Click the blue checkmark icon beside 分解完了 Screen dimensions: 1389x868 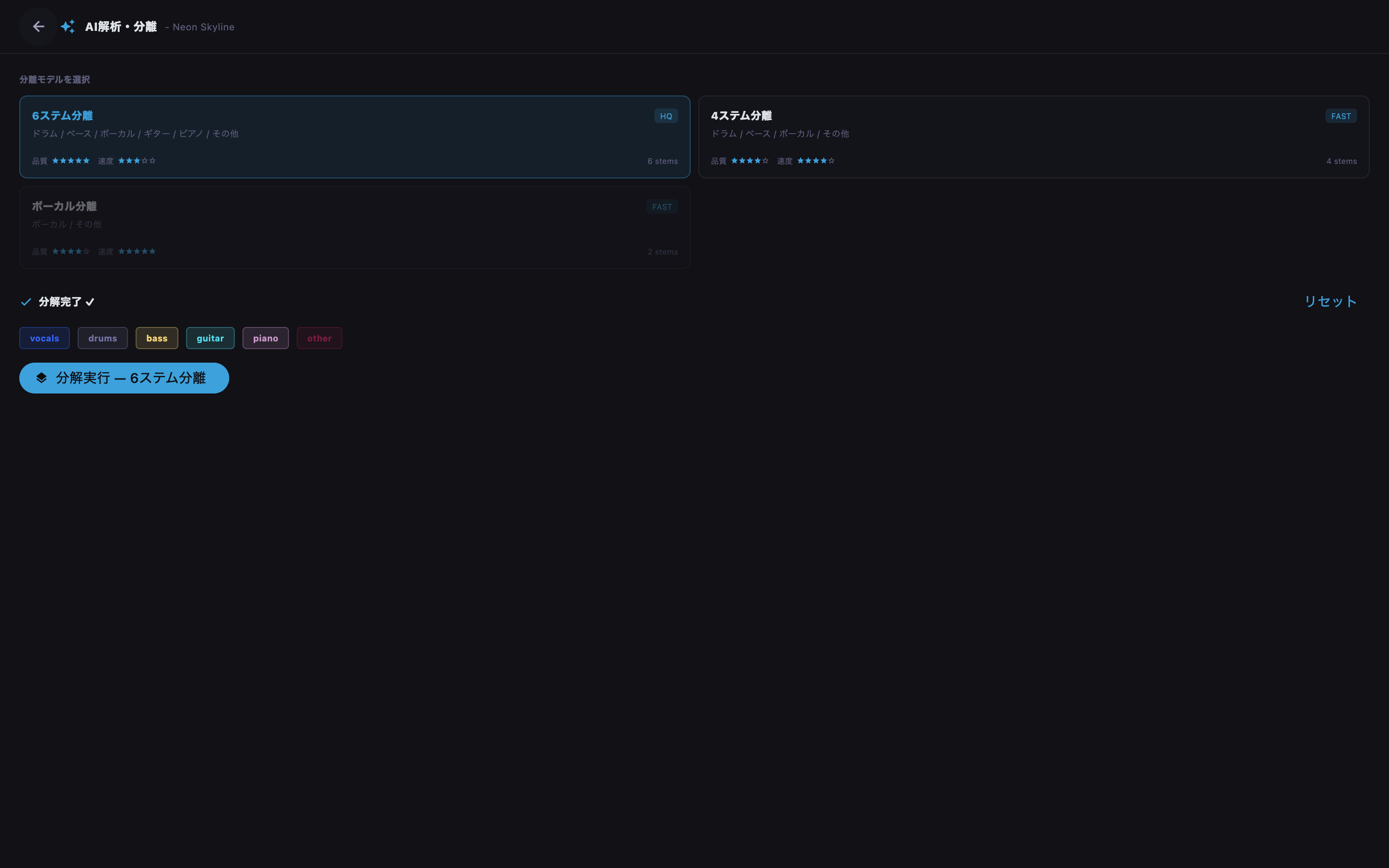tap(26, 302)
